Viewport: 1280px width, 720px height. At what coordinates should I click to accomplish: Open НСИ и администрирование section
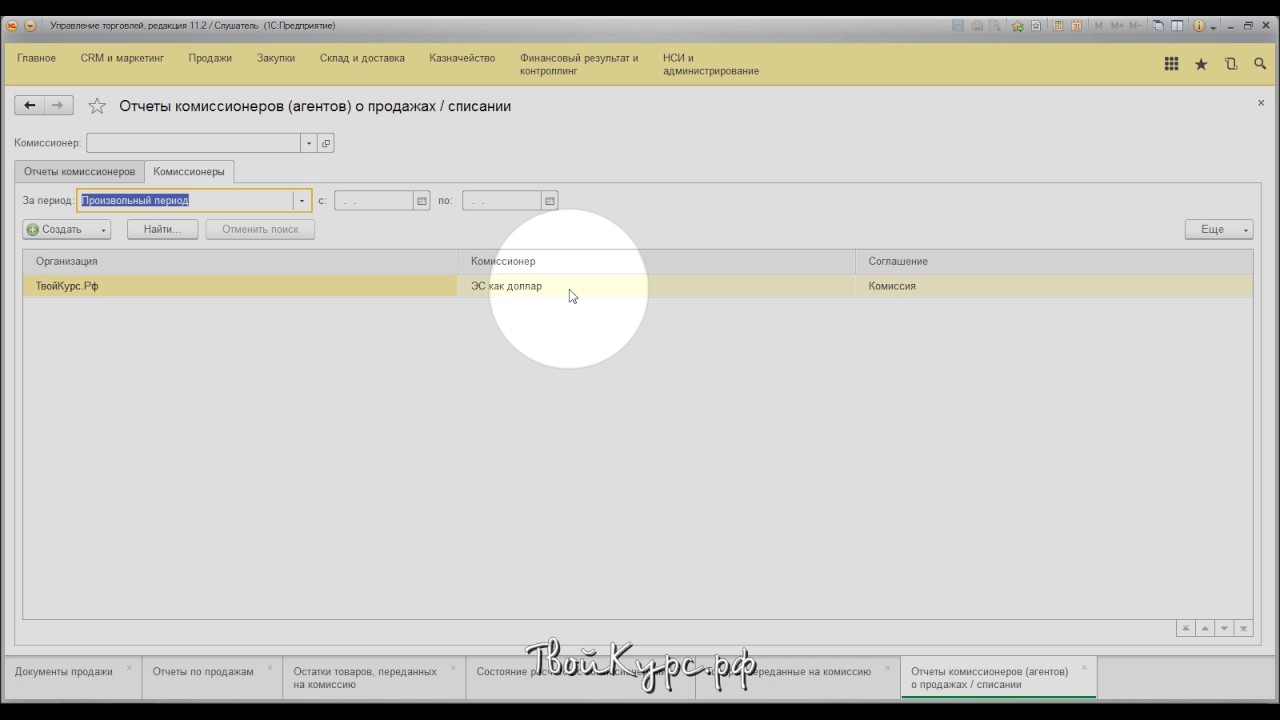711,64
